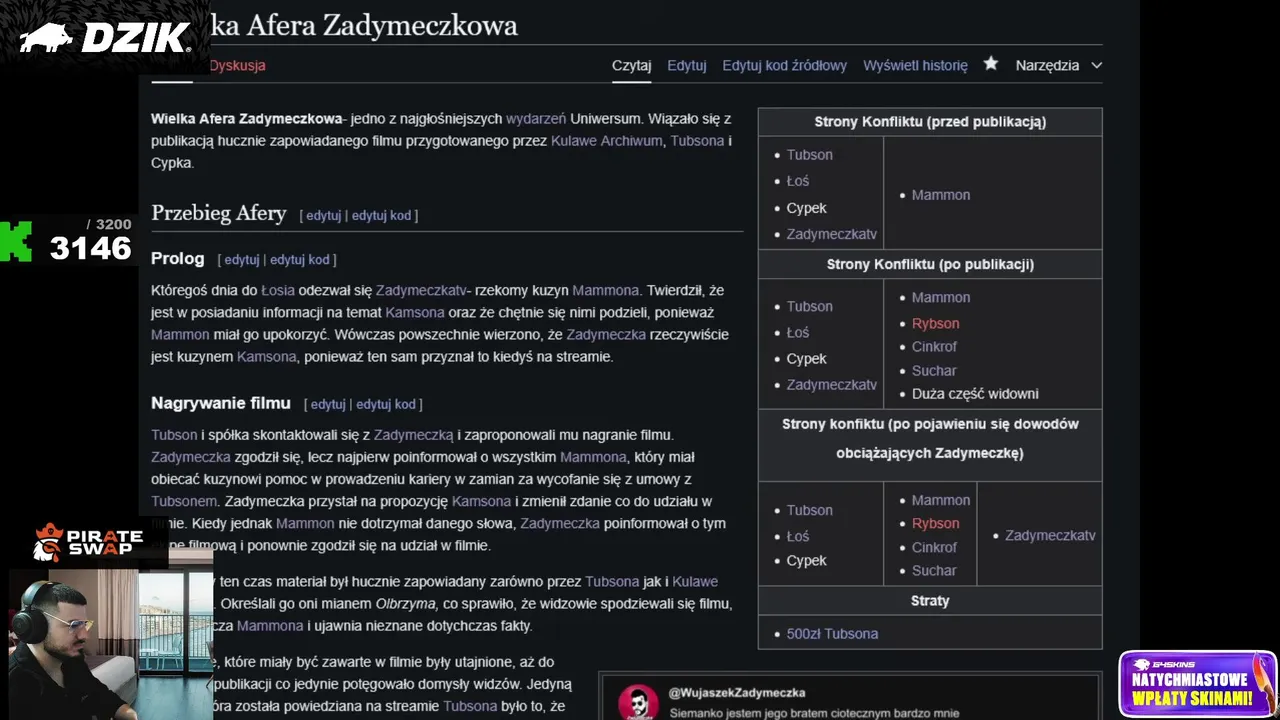The width and height of the screenshot is (1280, 720).
Task: Select the Edytuj kod źródłowy tab
Action: click(784, 65)
